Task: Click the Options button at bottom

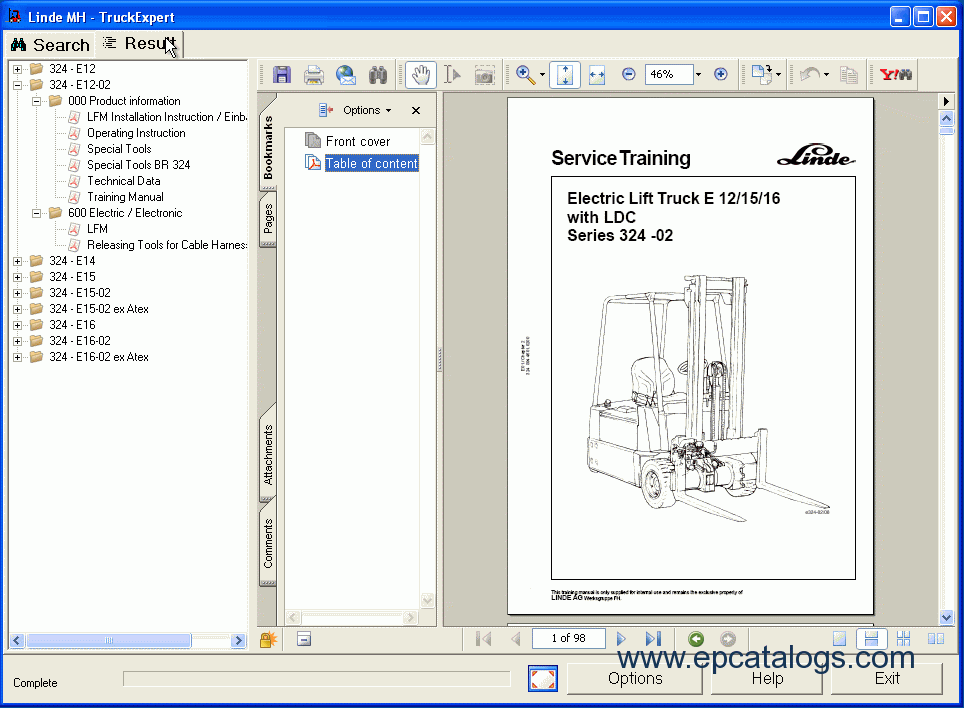Action: point(635,678)
